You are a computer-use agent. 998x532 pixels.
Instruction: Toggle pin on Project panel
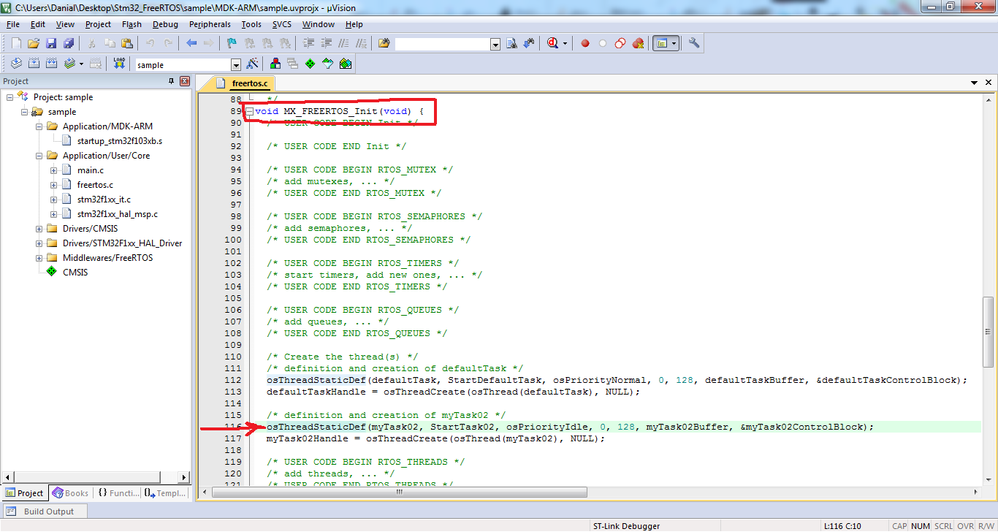click(x=171, y=81)
